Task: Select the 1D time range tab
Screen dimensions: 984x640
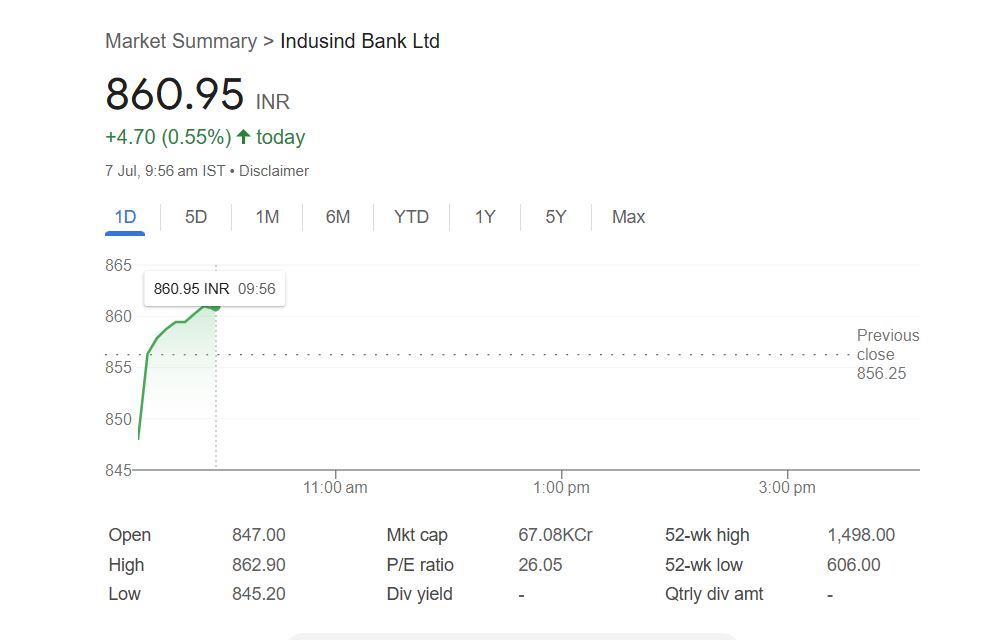Action: pyautogui.click(x=125, y=217)
